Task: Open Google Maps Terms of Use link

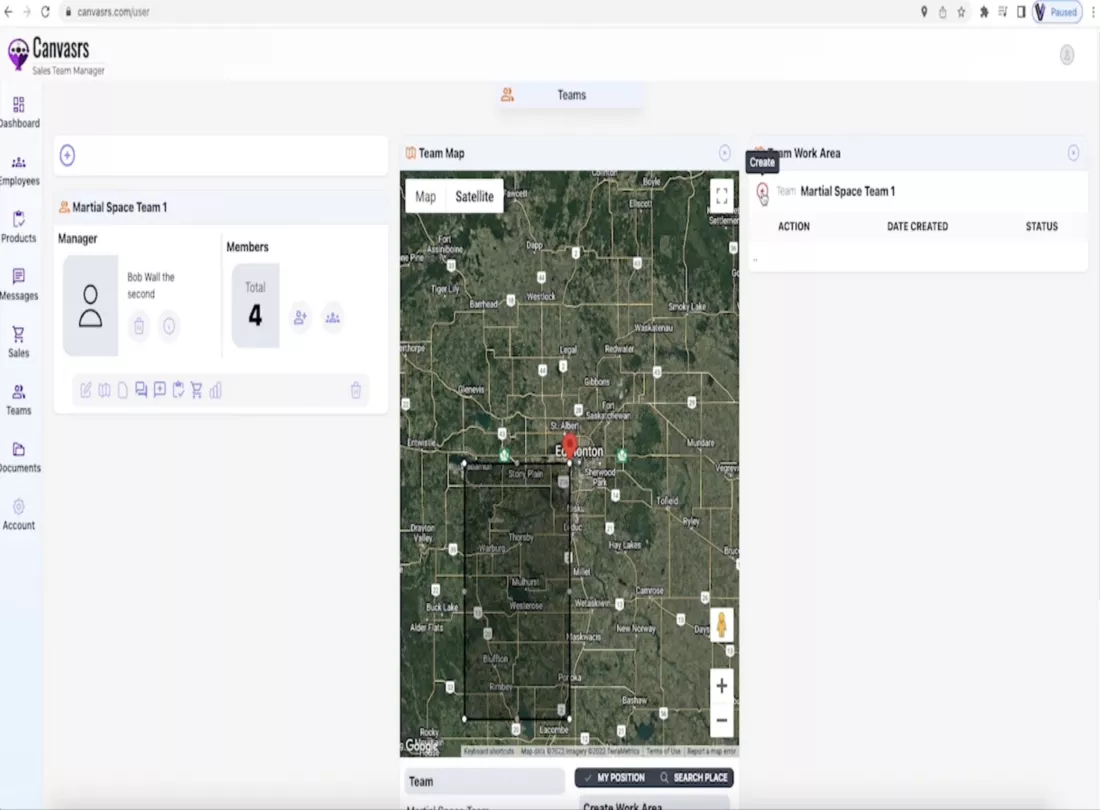Action: (663, 751)
